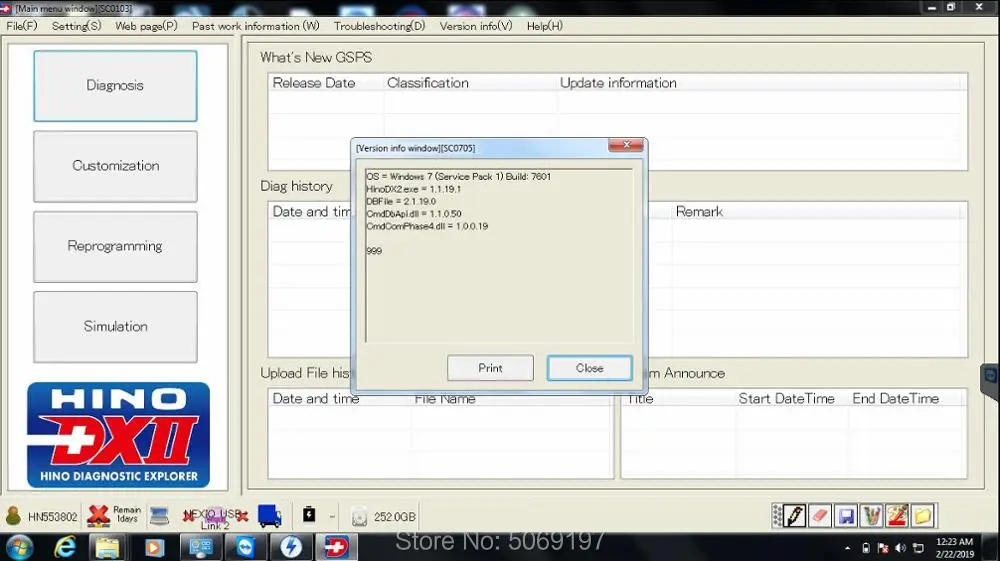Click the user account icon near HN553802
1000x561 pixels.
[13, 516]
